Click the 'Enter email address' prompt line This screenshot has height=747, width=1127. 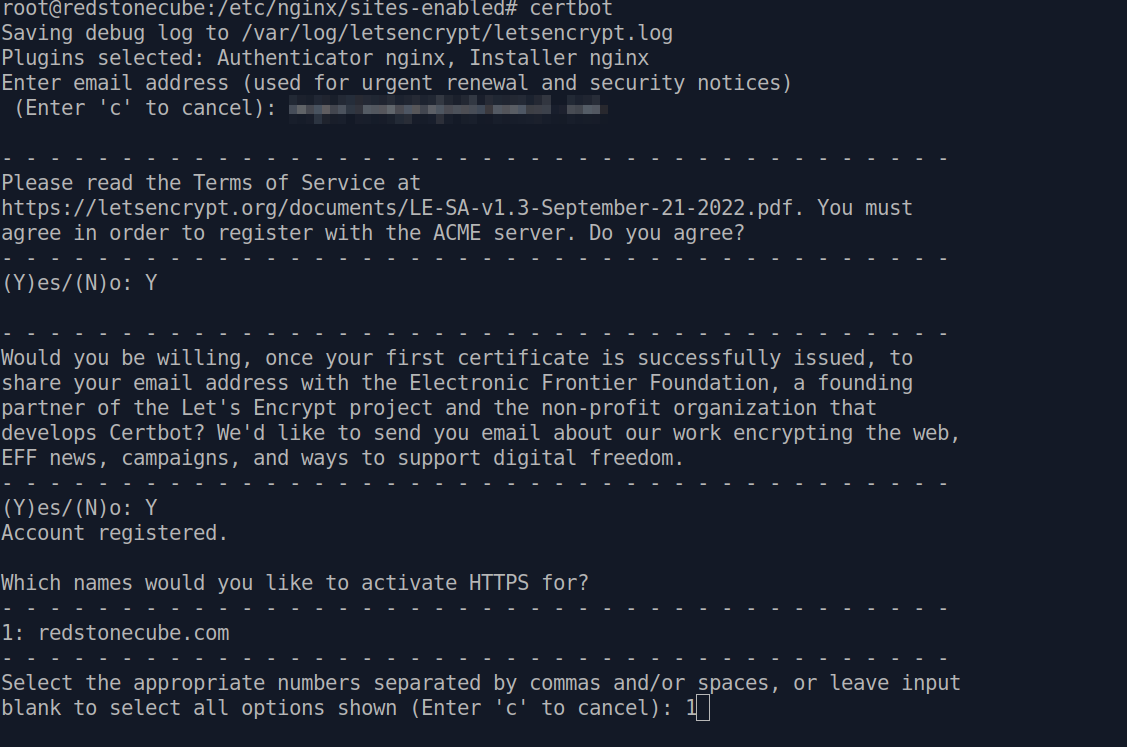coord(396,83)
